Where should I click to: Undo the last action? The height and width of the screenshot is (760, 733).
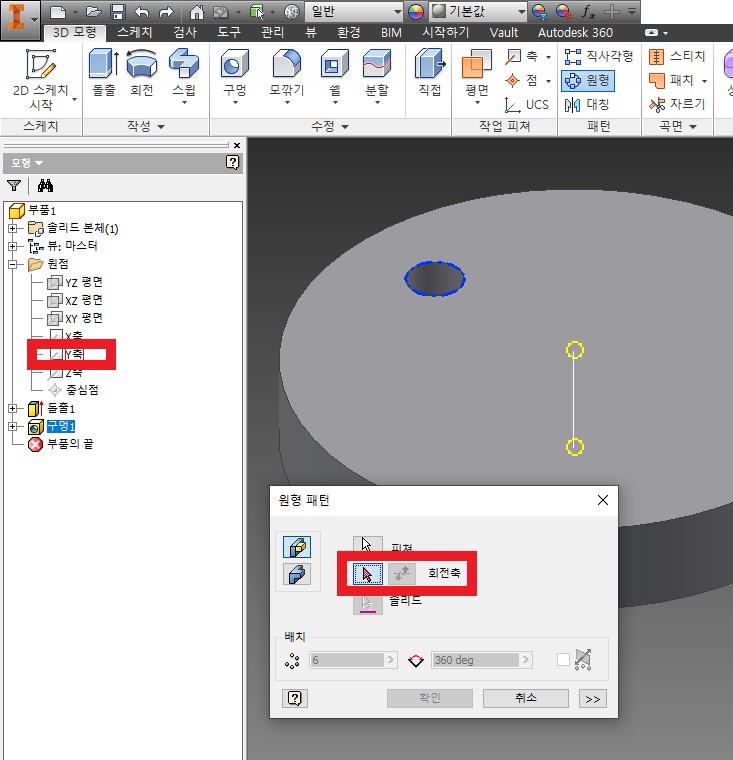142,12
